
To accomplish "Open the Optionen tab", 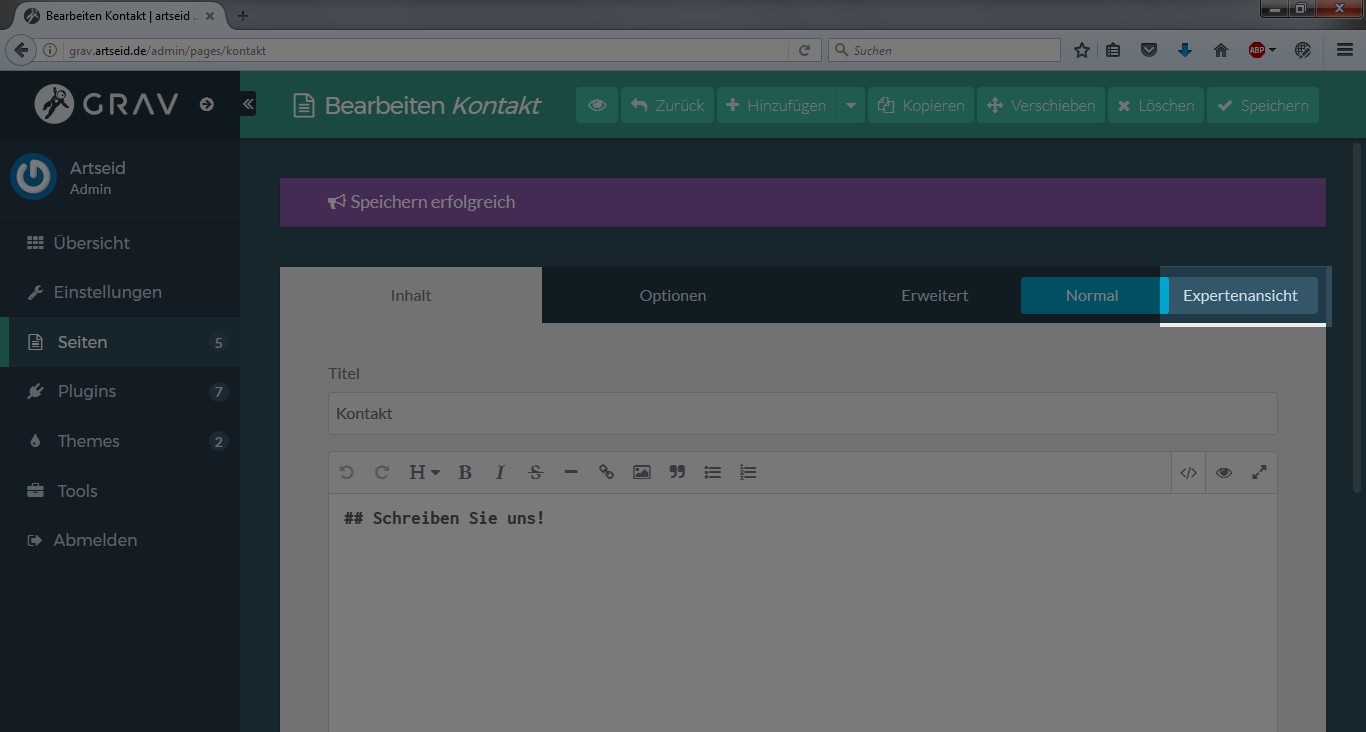I will pyautogui.click(x=672, y=296).
